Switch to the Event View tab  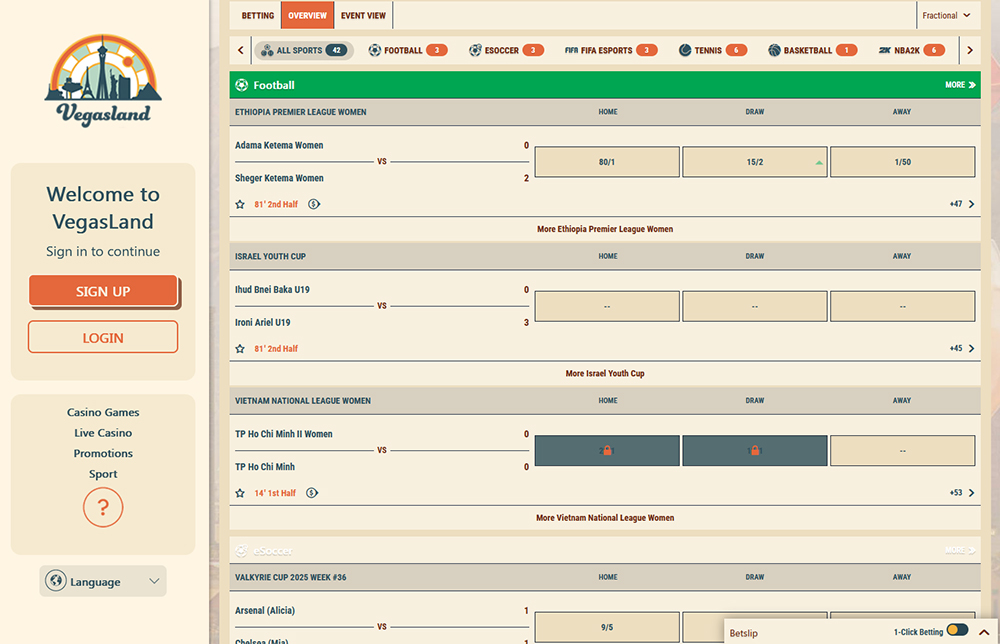tap(363, 16)
